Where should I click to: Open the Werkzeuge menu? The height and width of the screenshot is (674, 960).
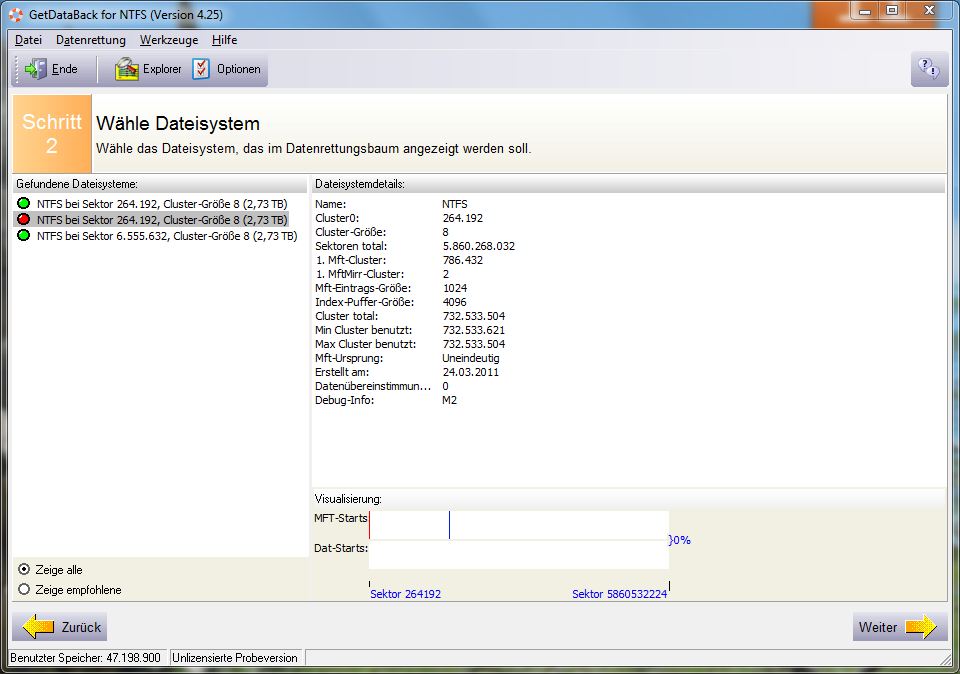(169, 40)
